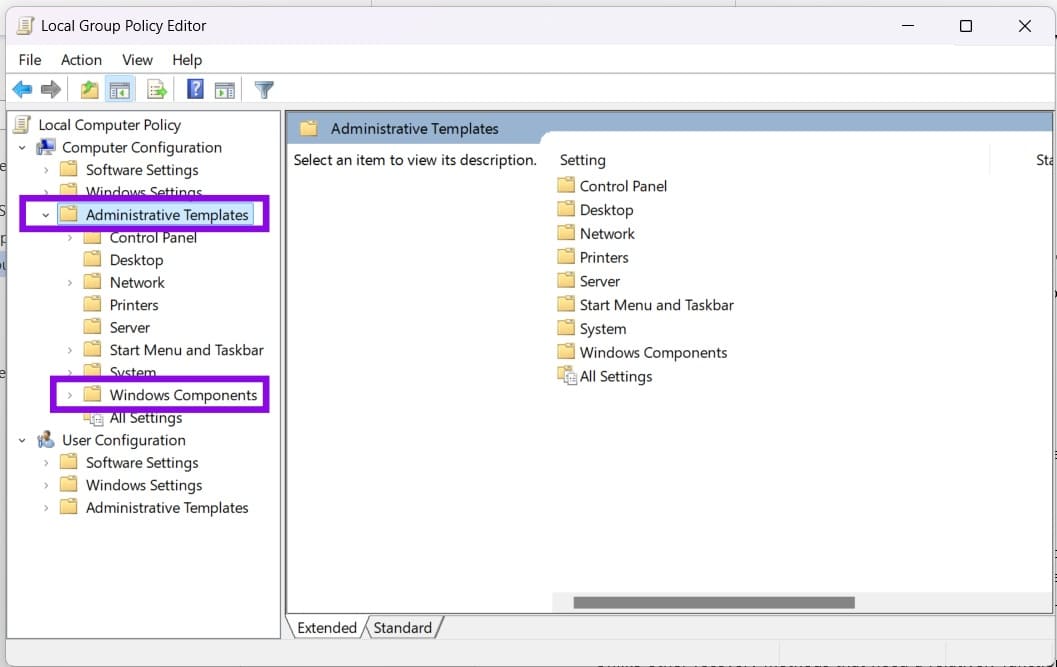The image size is (1057, 667).
Task: Click the Setting column header
Action: pos(582,160)
